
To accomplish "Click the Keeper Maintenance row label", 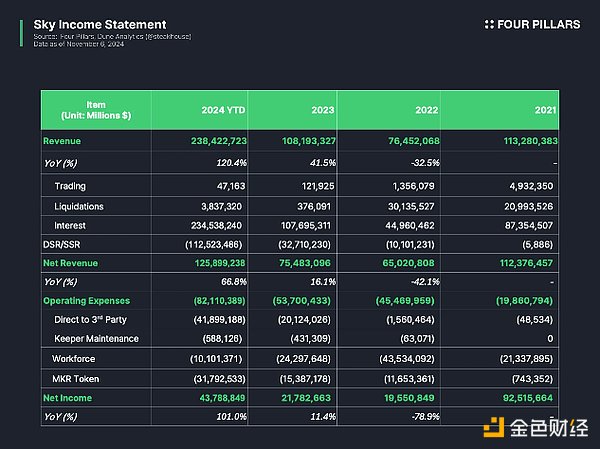I will (97, 339).
